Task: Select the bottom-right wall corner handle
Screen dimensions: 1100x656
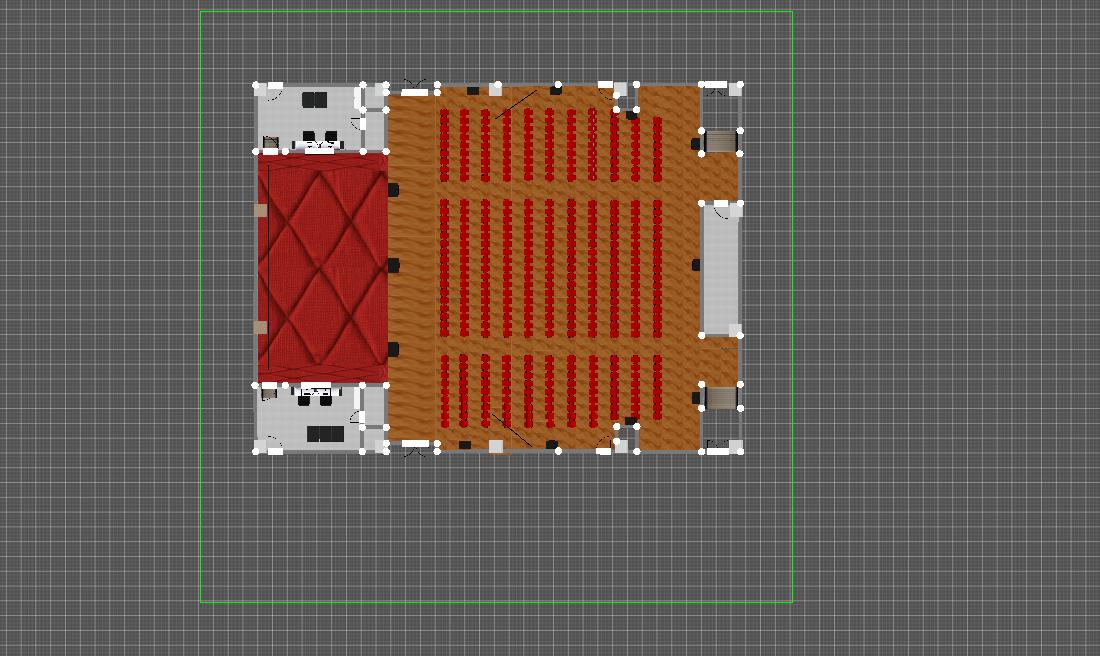Action: (x=740, y=451)
